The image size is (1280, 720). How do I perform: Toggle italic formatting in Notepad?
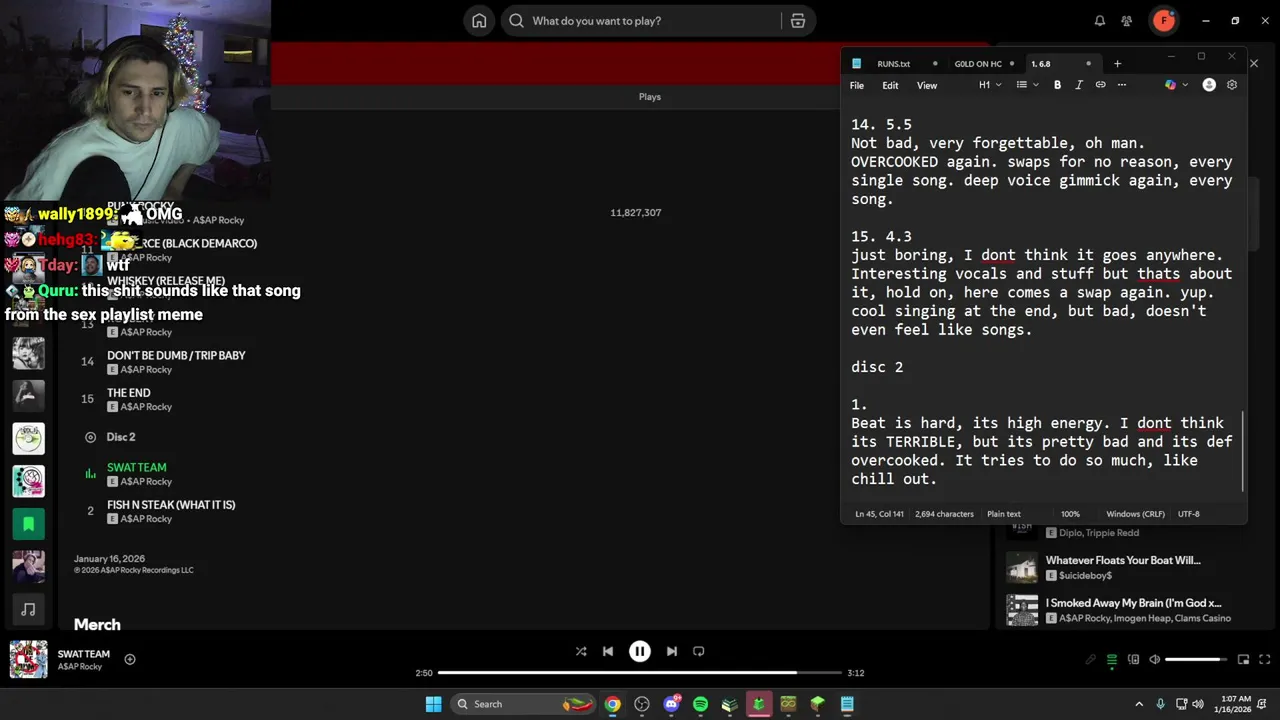[x=1078, y=85]
